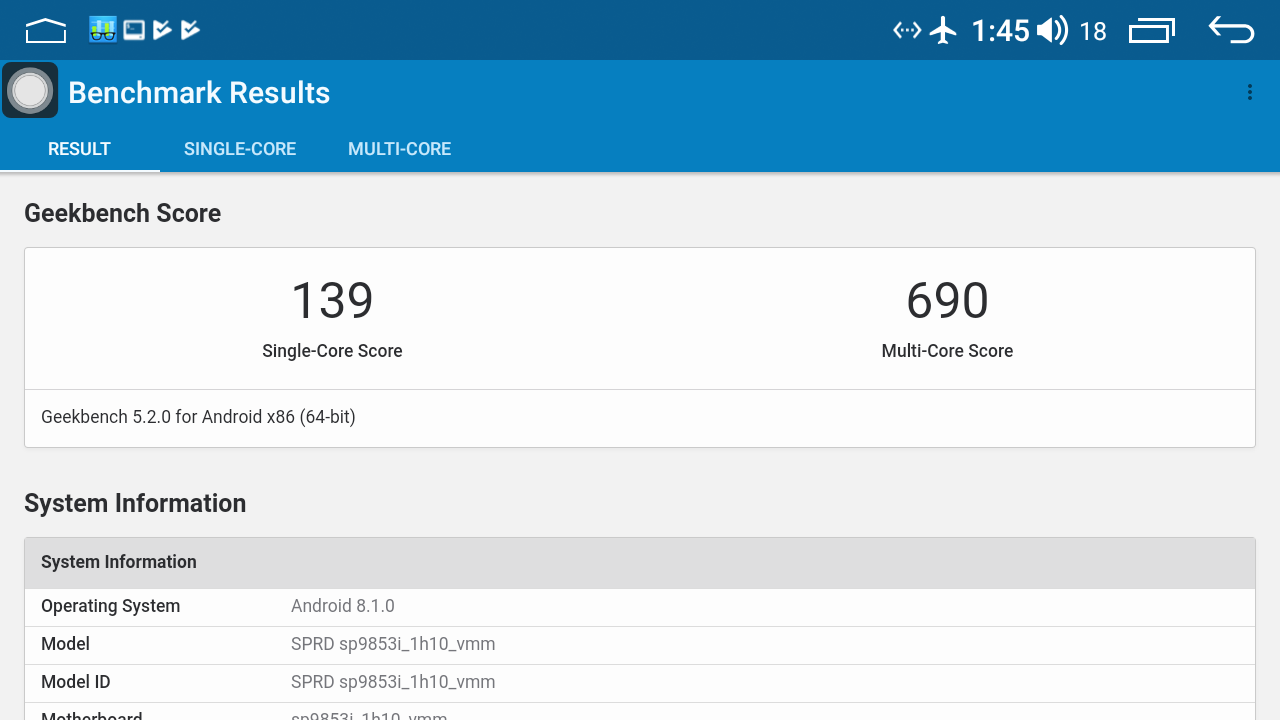Viewport: 1280px width, 720px height.
Task: Click the Model ID row label
Action: click(76, 682)
